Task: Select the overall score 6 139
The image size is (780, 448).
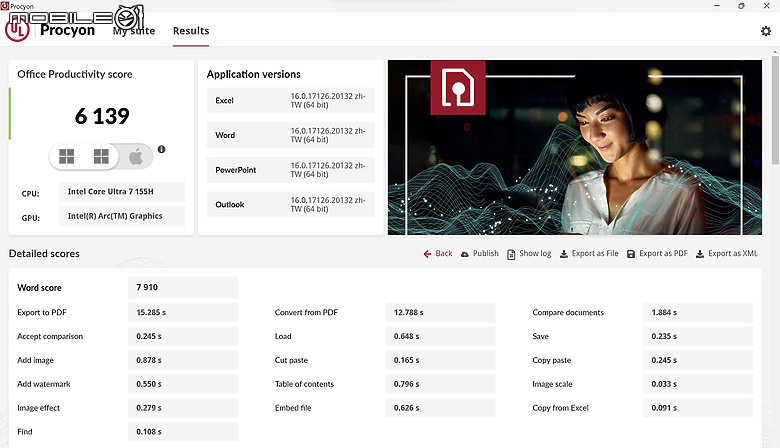Action: click(x=102, y=116)
